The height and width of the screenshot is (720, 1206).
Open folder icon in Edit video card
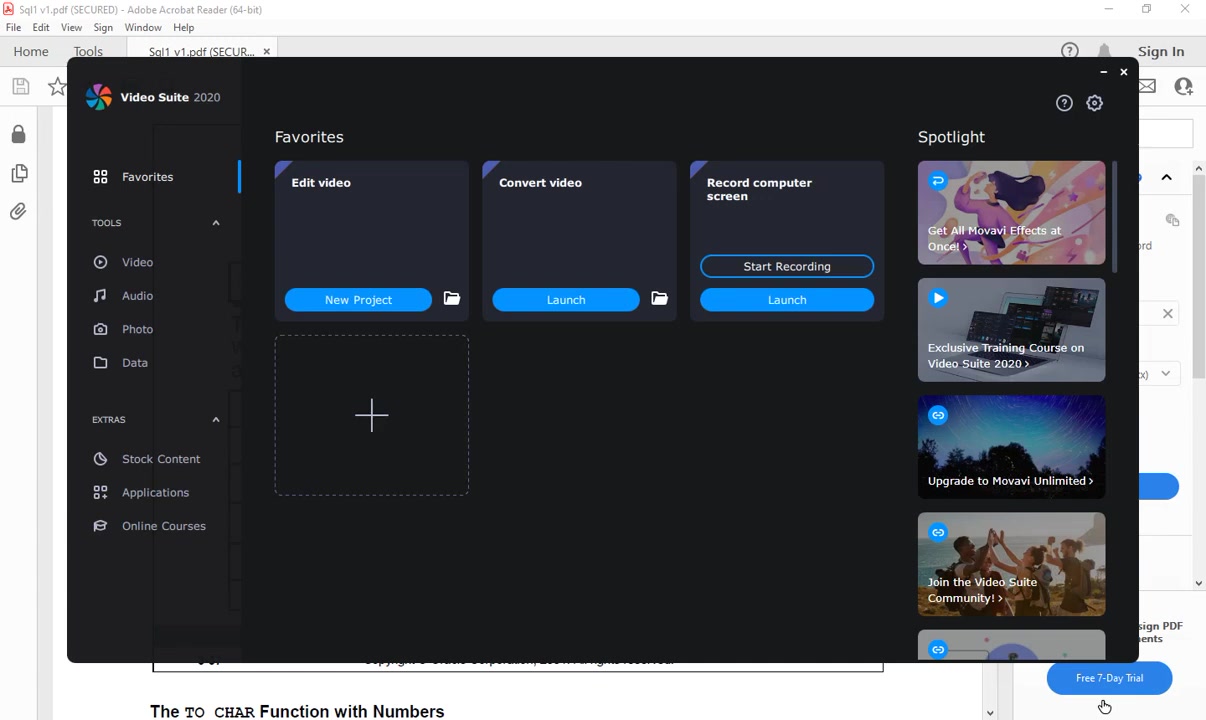pyautogui.click(x=452, y=299)
